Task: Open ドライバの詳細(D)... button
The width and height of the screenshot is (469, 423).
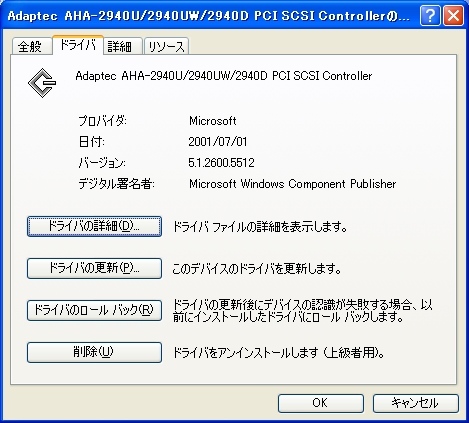Action: [94, 226]
